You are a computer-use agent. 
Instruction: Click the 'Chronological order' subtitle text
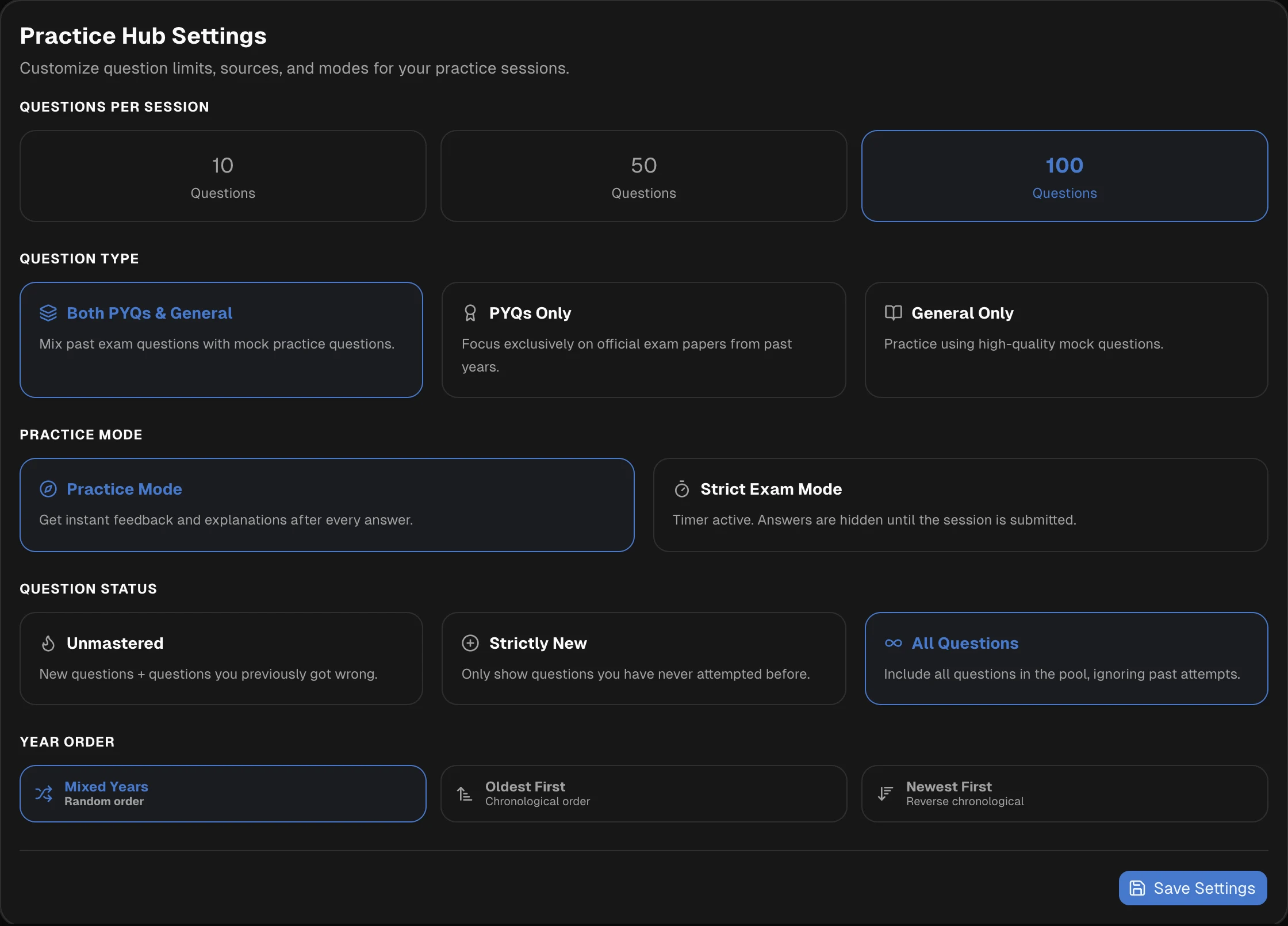pyautogui.click(x=538, y=802)
